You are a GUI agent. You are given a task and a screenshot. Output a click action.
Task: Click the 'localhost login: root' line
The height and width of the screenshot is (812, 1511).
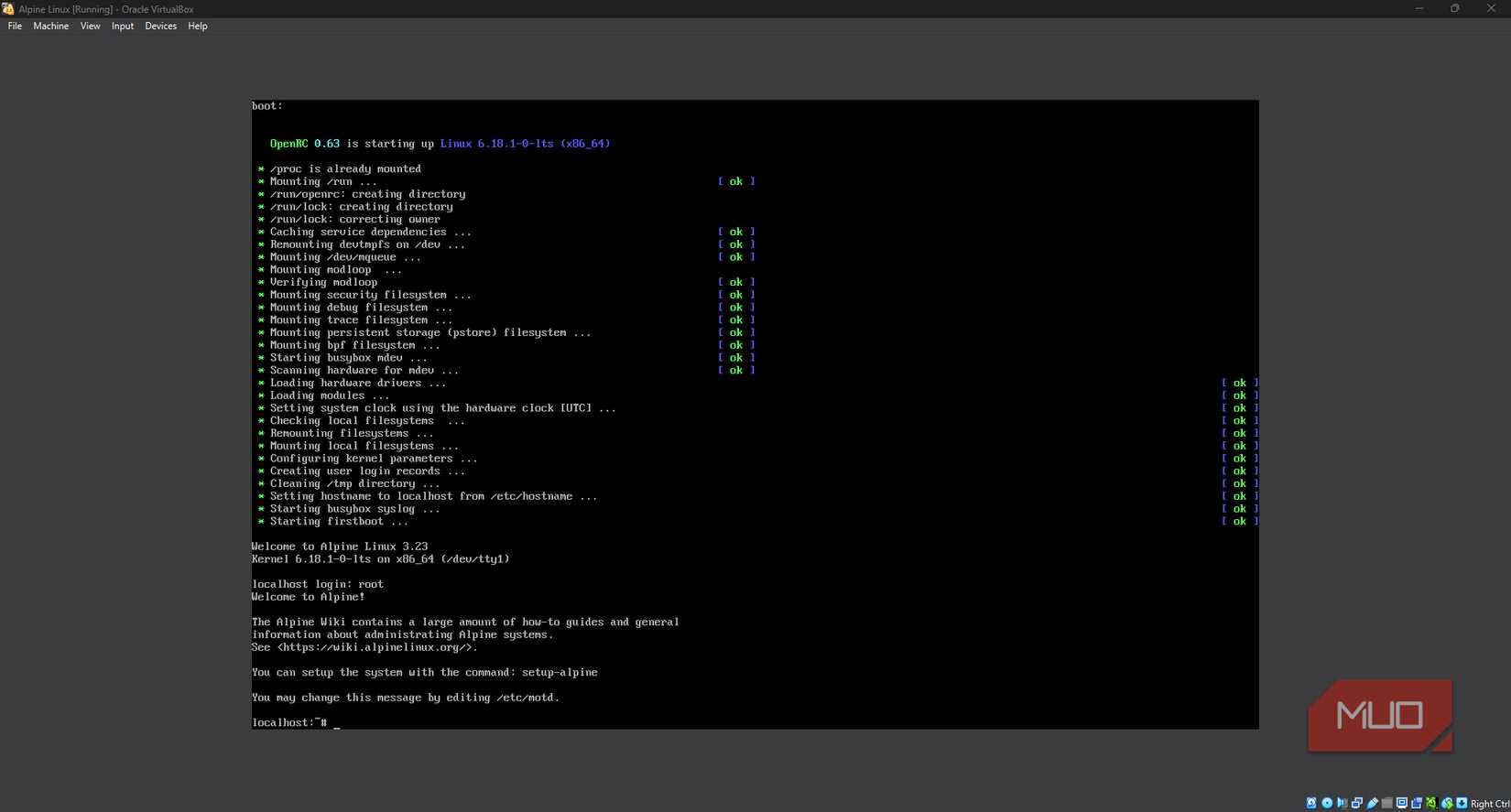coord(318,584)
